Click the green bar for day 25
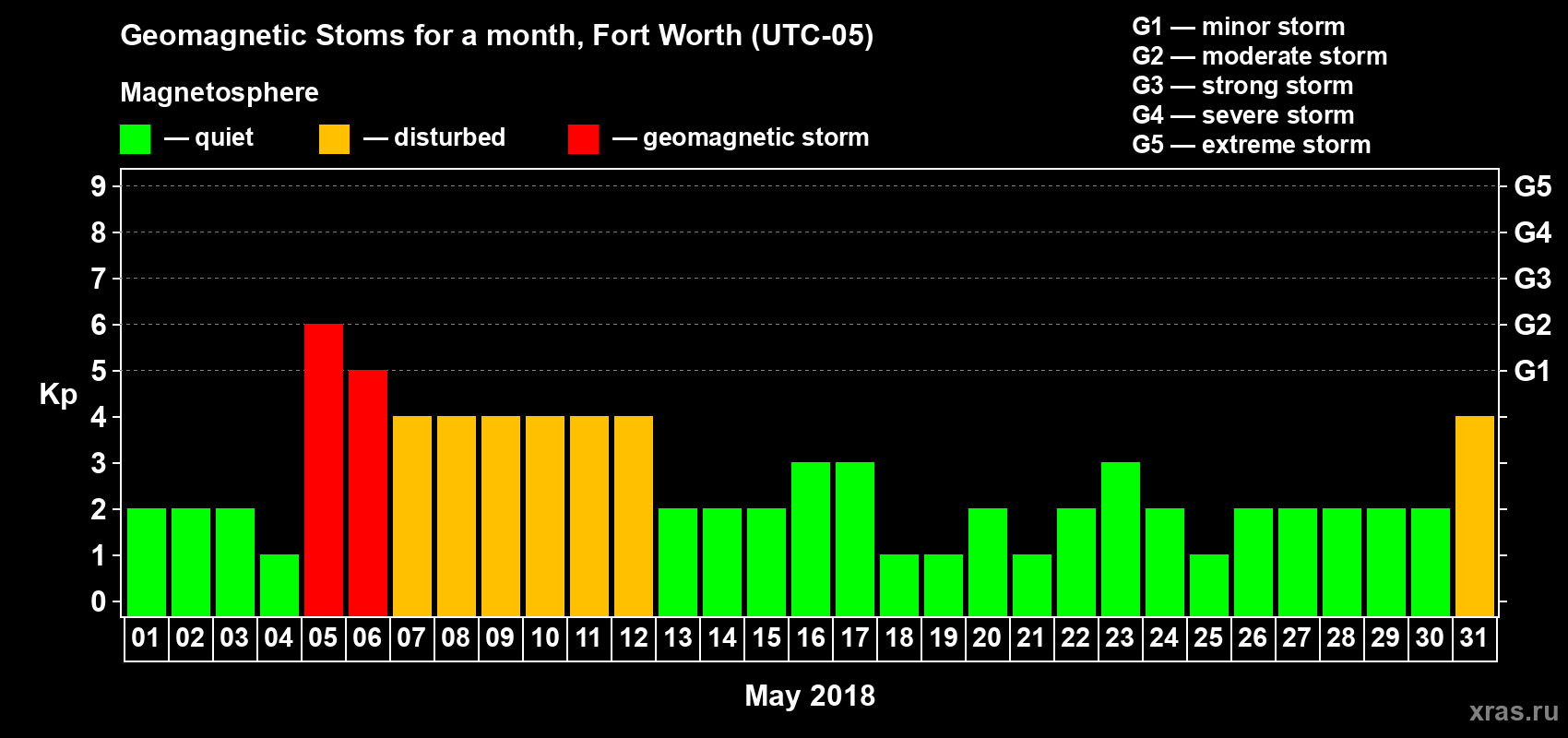 coord(1209,585)
